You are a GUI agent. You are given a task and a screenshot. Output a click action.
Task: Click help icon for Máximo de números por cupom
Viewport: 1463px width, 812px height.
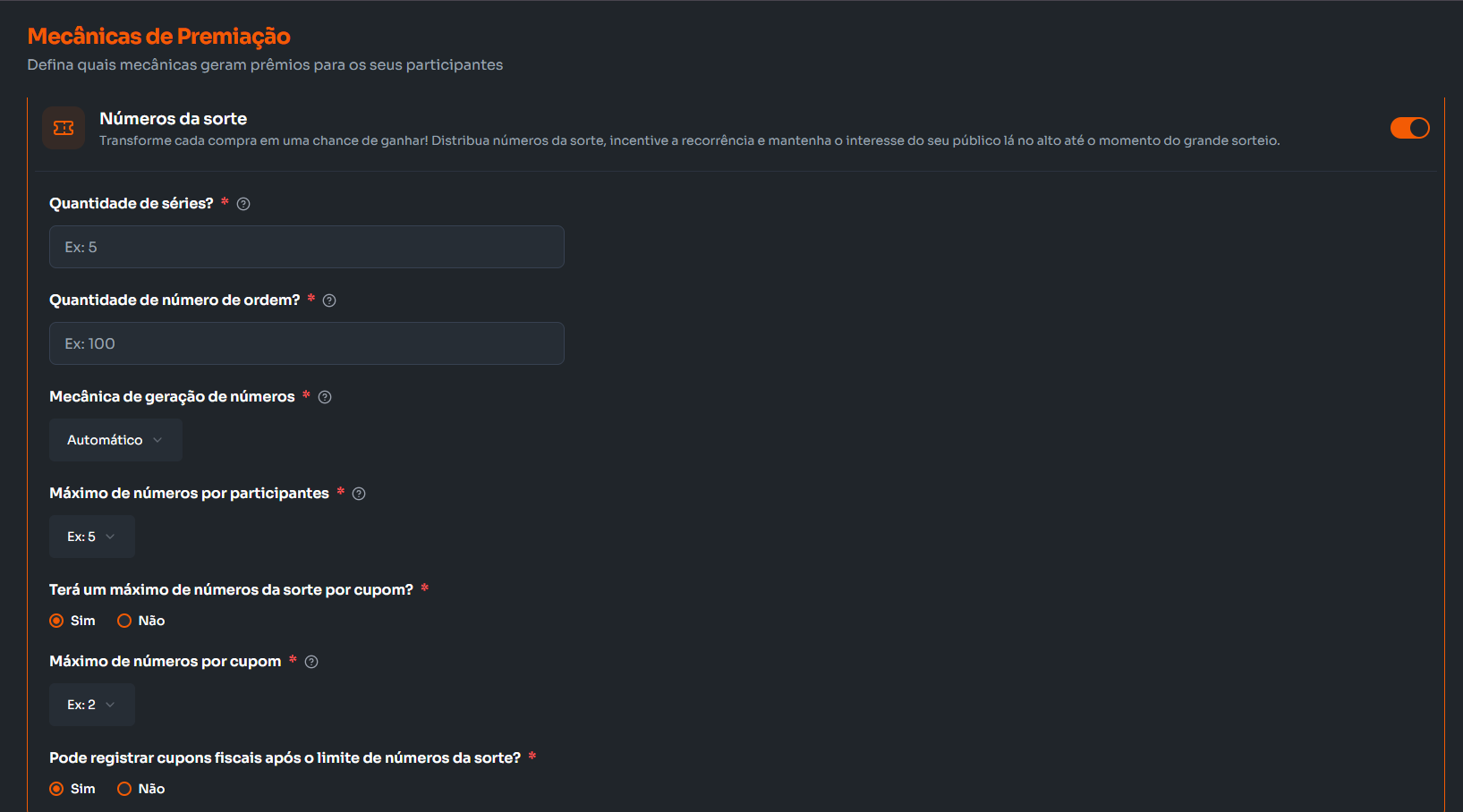311,662
